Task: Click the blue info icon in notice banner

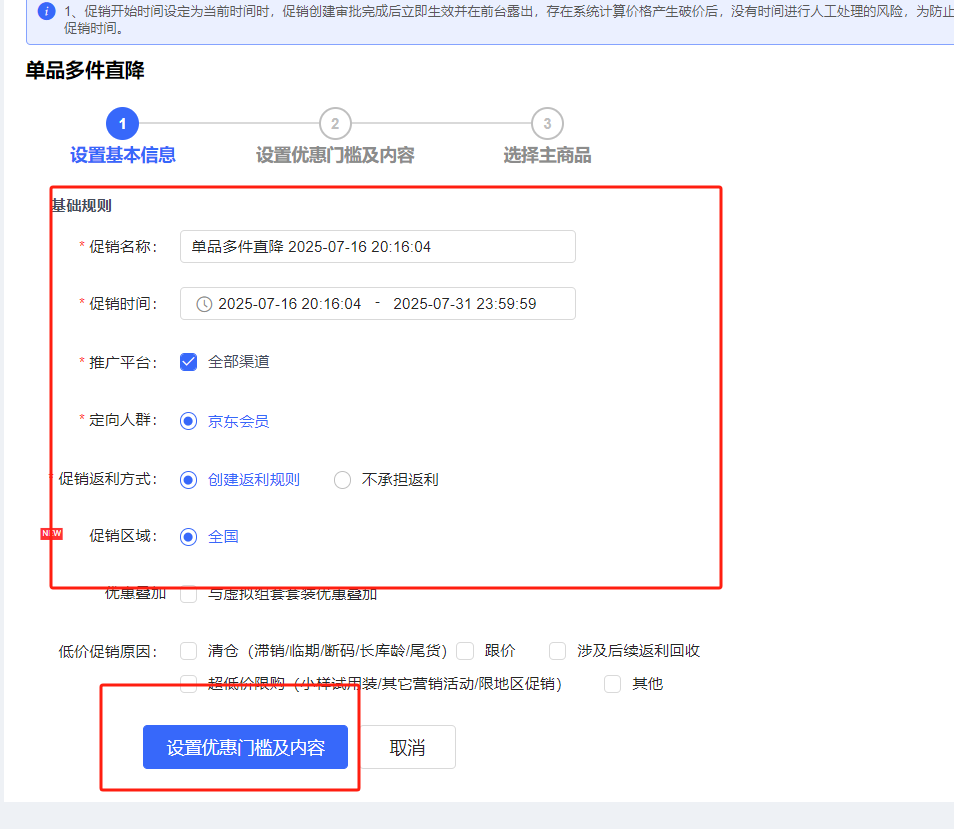Action: pyautogui.click(x=46, y=12)
